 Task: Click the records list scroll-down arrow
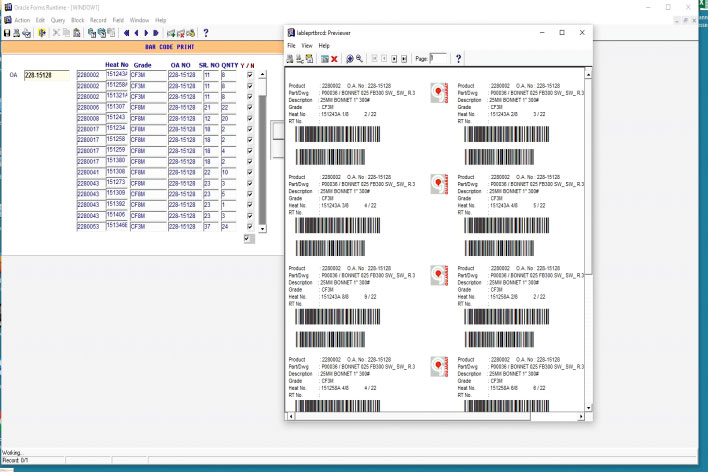tap(262, 229)
